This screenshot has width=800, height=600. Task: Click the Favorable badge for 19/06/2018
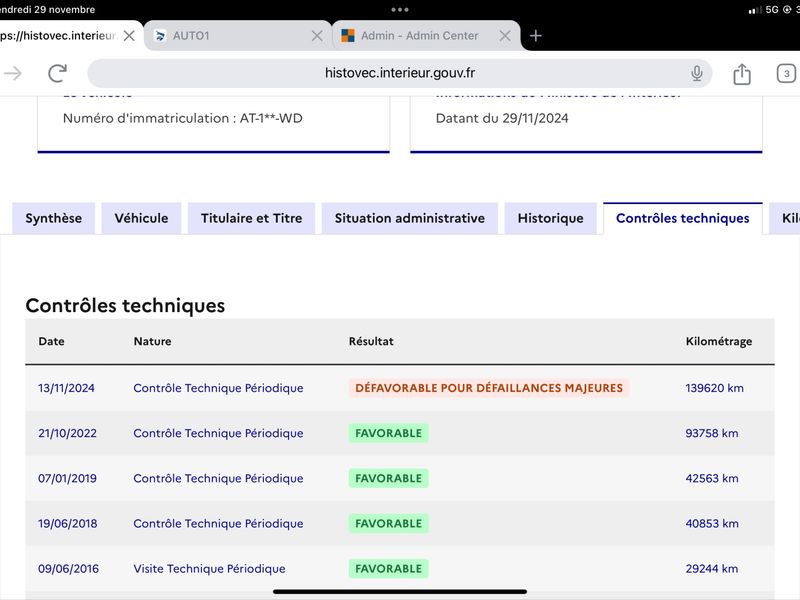(389, 523)
